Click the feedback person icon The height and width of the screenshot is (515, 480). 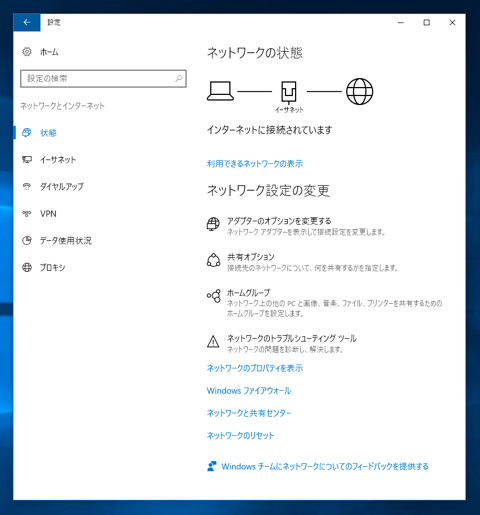[212, 466]
